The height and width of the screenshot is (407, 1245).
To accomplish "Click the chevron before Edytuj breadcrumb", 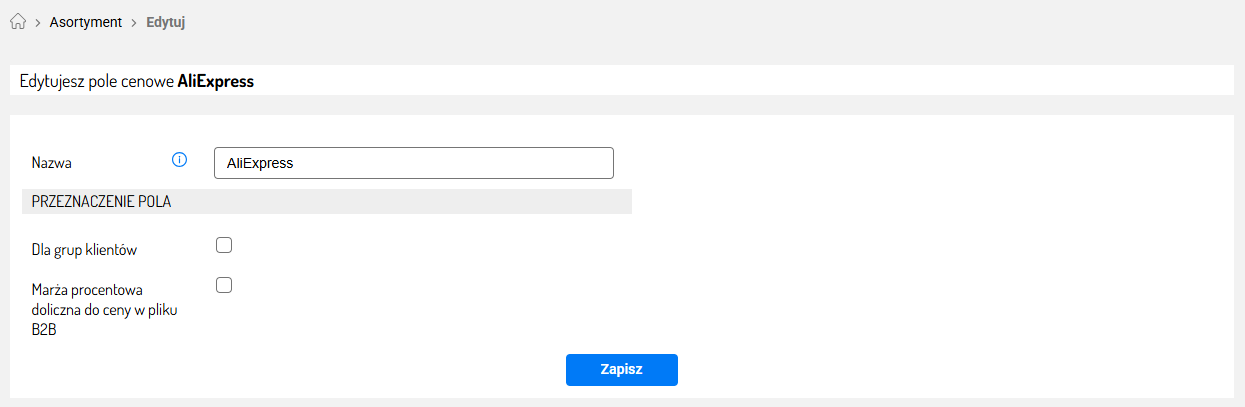I will [133, 23].
